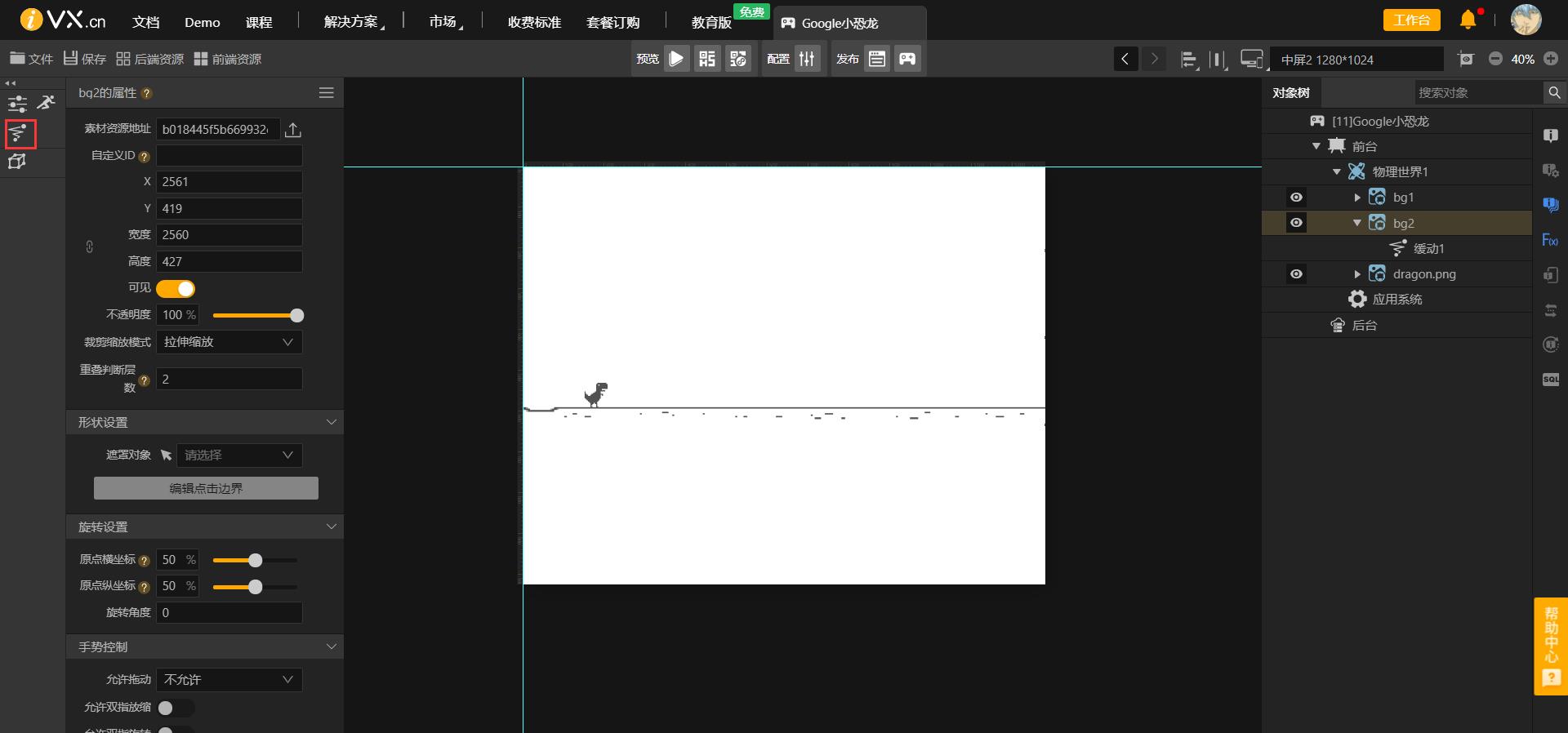Collapse the 前台 tree node

(x=1316, y=146)
